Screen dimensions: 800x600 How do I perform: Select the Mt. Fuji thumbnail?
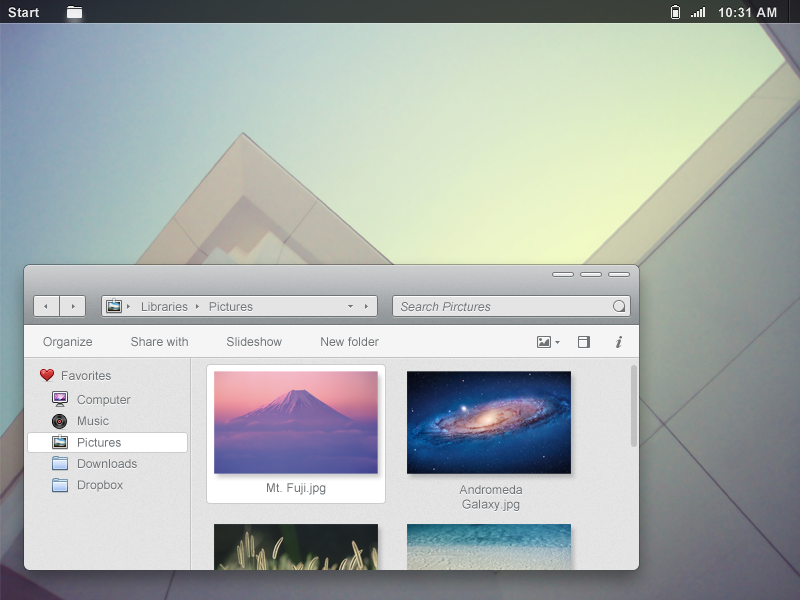[296, 422]
